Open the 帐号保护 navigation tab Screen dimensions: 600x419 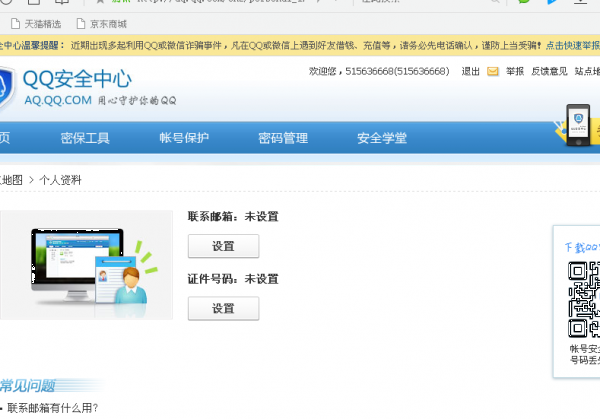[x=184, y=138]
